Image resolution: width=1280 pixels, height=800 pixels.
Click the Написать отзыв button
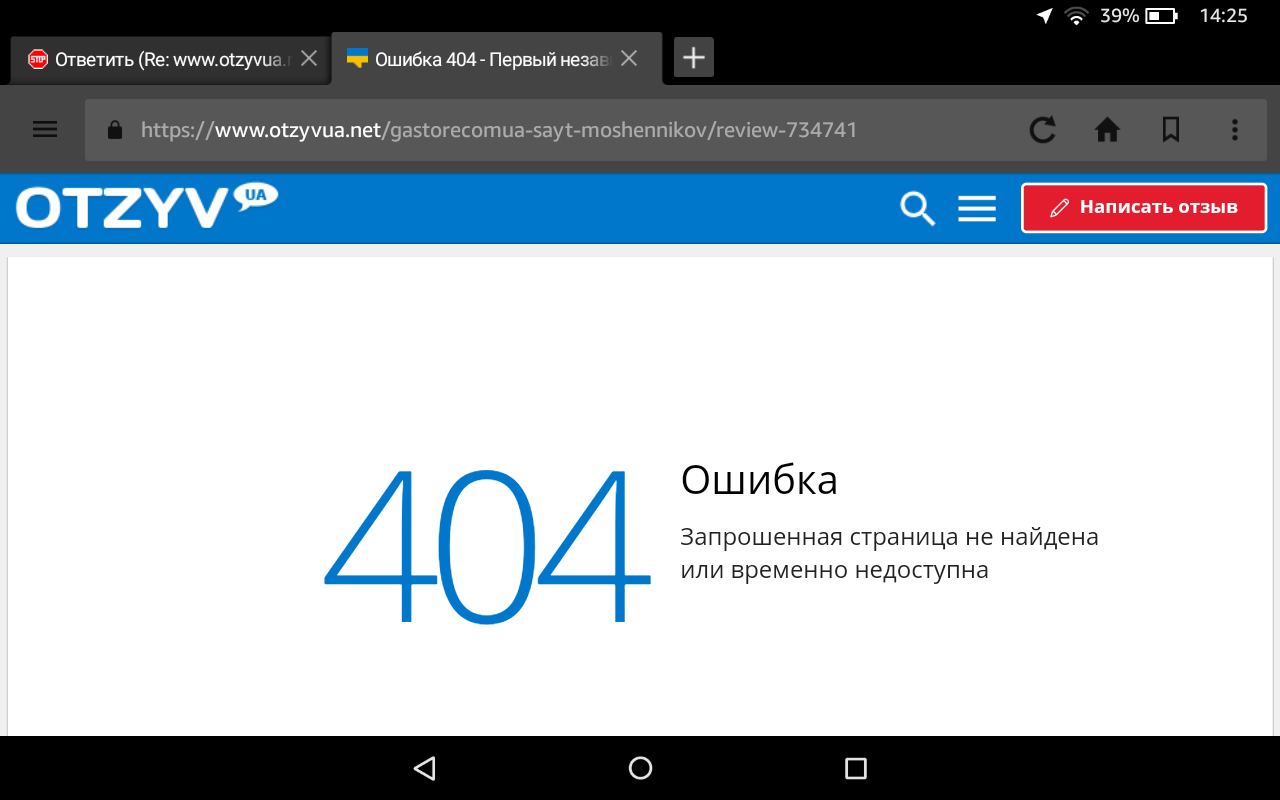coord(1144,208)
